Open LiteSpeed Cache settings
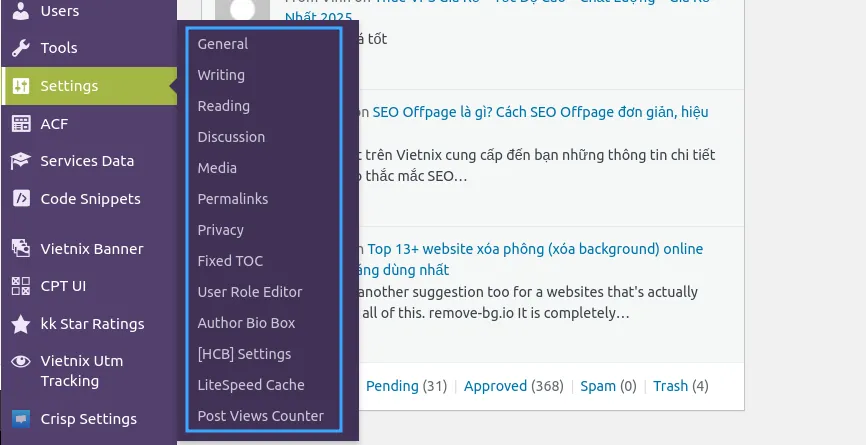866x445 pixels. click(251, 384)
